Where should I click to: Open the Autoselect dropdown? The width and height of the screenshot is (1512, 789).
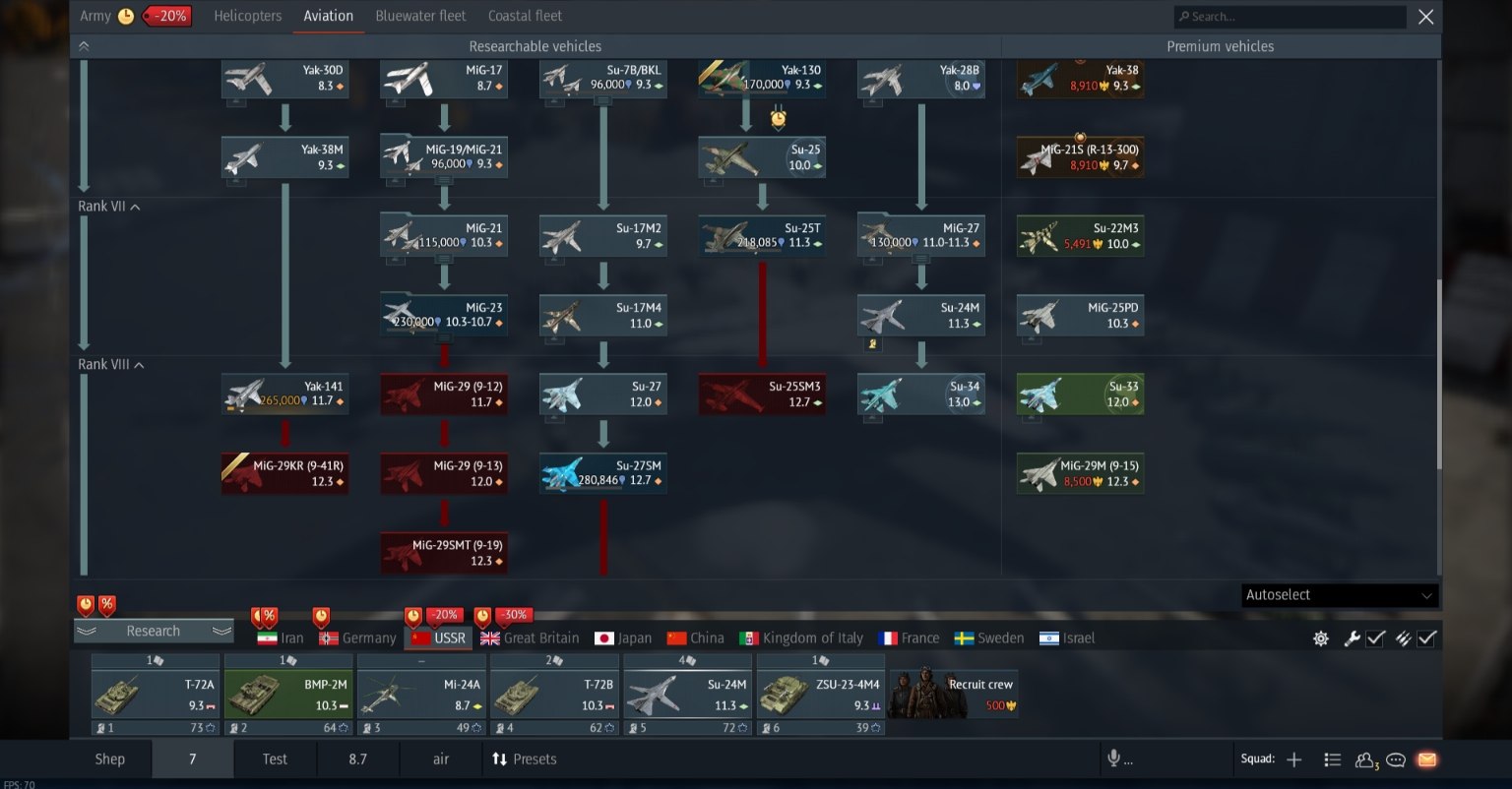[1340, 595]
